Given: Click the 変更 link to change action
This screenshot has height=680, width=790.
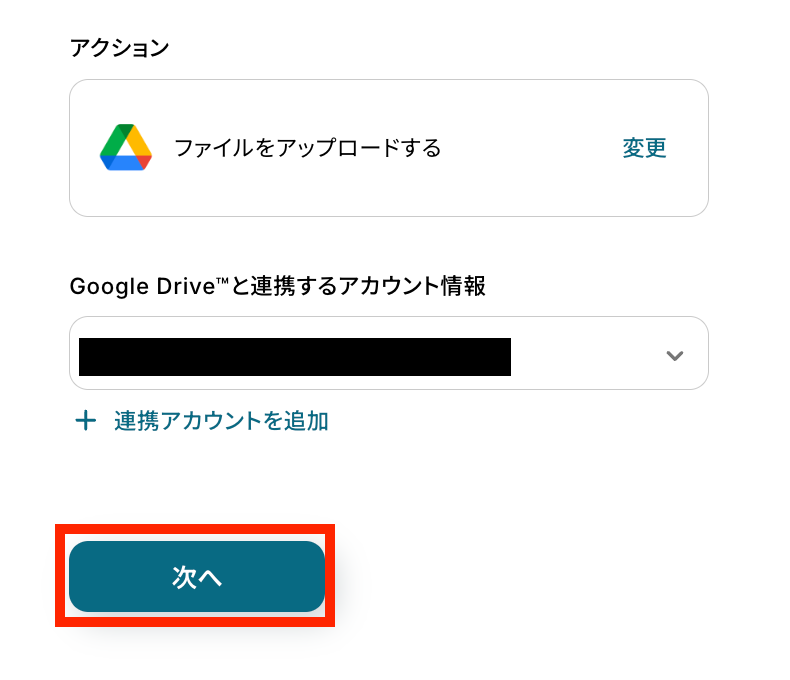Looking at the screenshot, I should 644,148.
